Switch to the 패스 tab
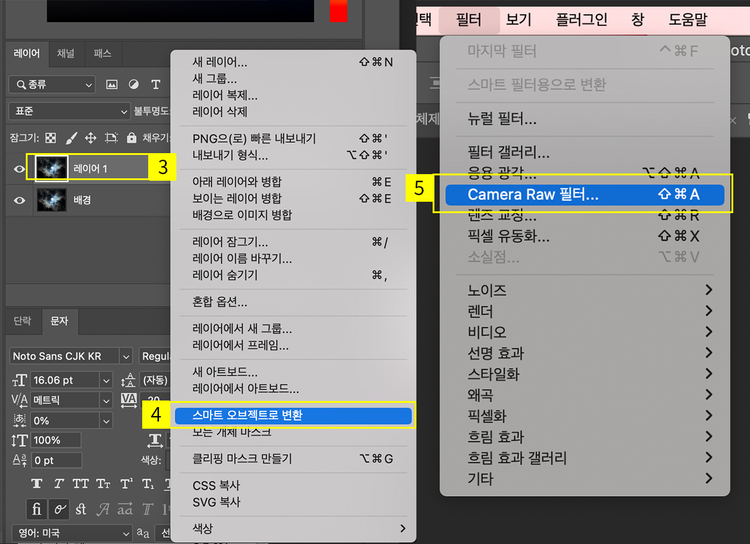Viewport: 750px width, 544px height. click(102, 53)
